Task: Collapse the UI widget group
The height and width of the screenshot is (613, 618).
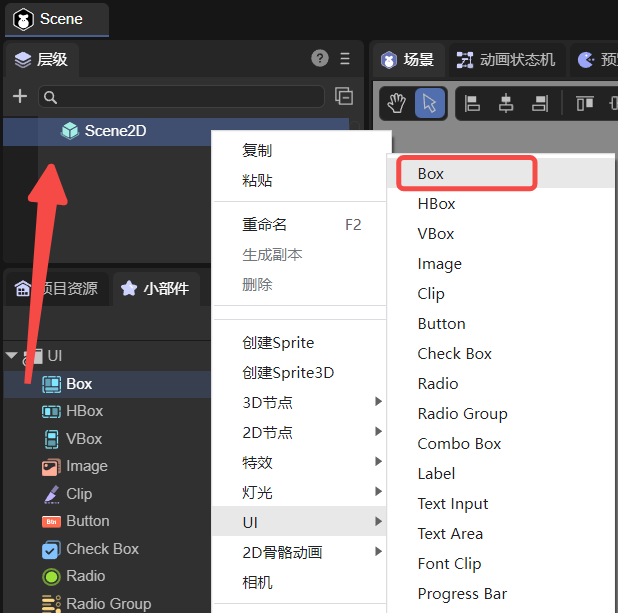Action: click(x=11, y=356)
